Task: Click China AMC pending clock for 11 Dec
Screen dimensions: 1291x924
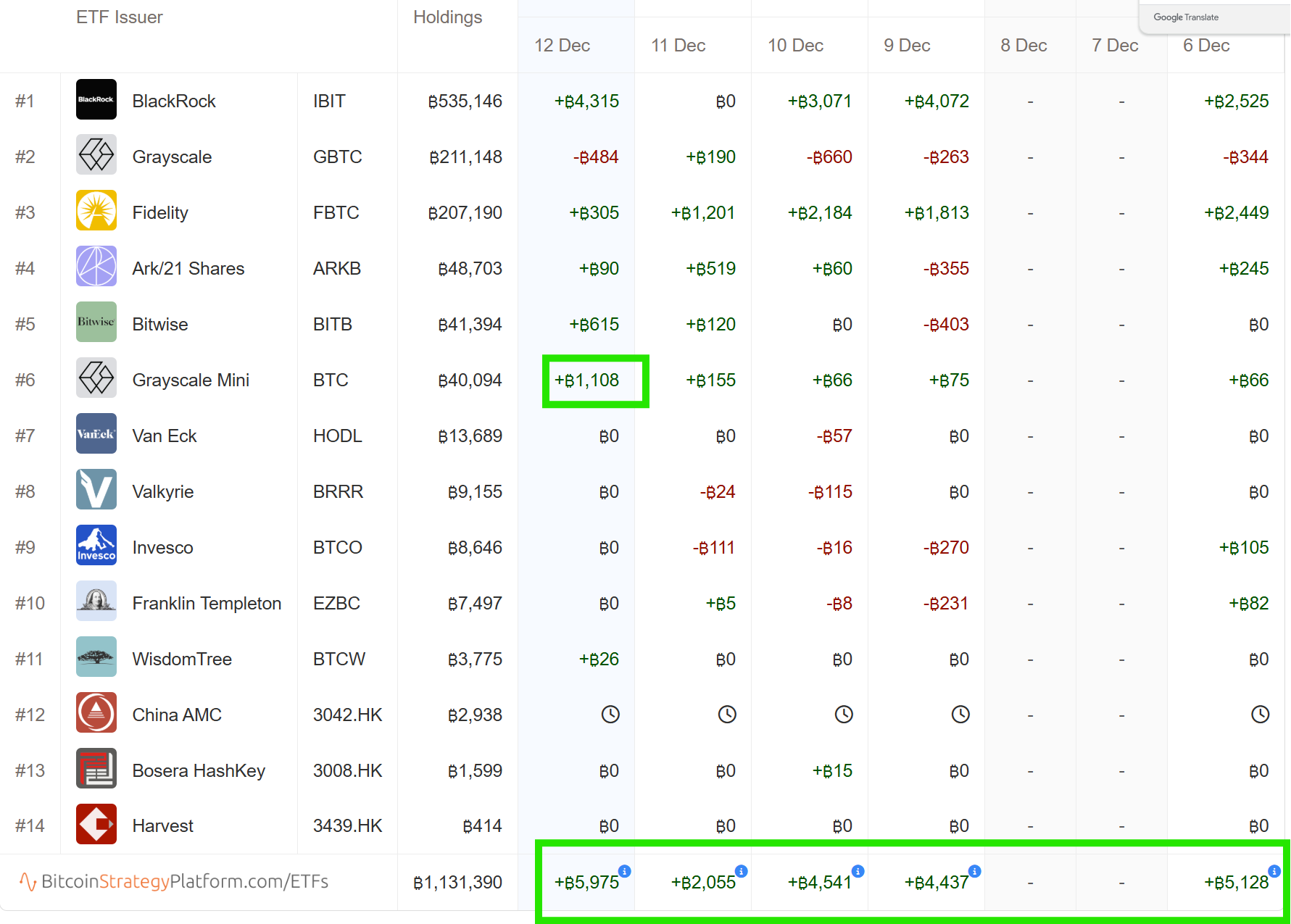Action: 727,715
